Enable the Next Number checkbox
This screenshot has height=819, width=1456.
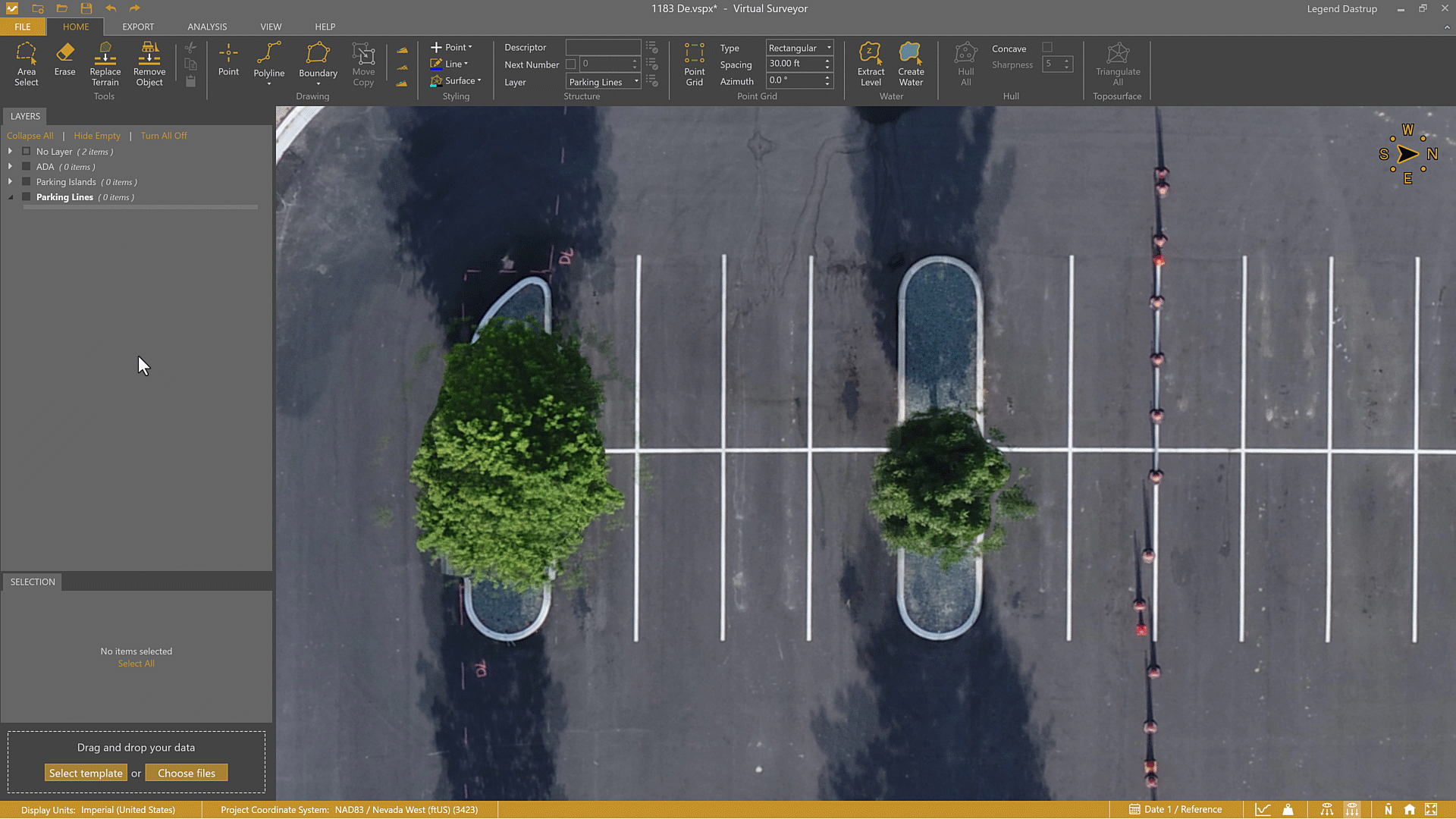(571, 64)
